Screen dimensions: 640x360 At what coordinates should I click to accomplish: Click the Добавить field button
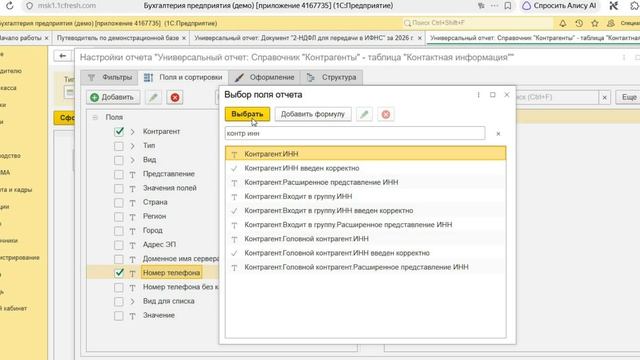click(x=113, y=97)
